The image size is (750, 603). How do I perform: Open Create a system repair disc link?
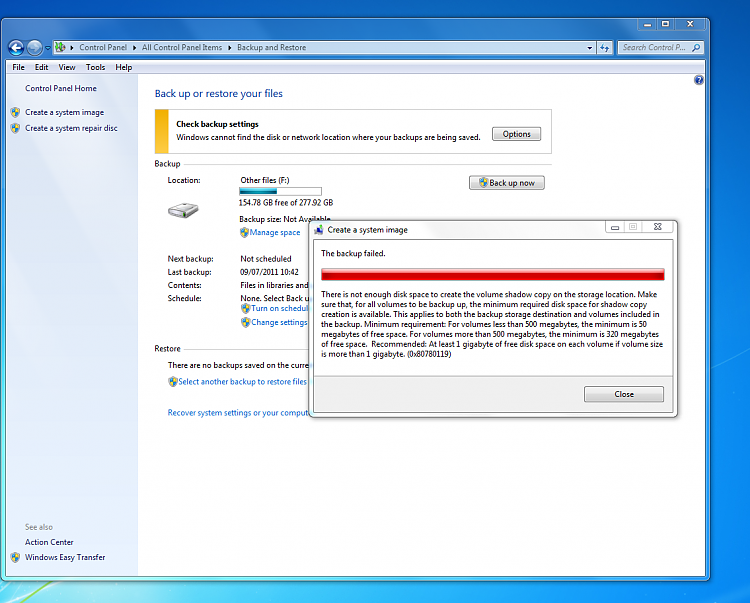[x=71, y=128]
